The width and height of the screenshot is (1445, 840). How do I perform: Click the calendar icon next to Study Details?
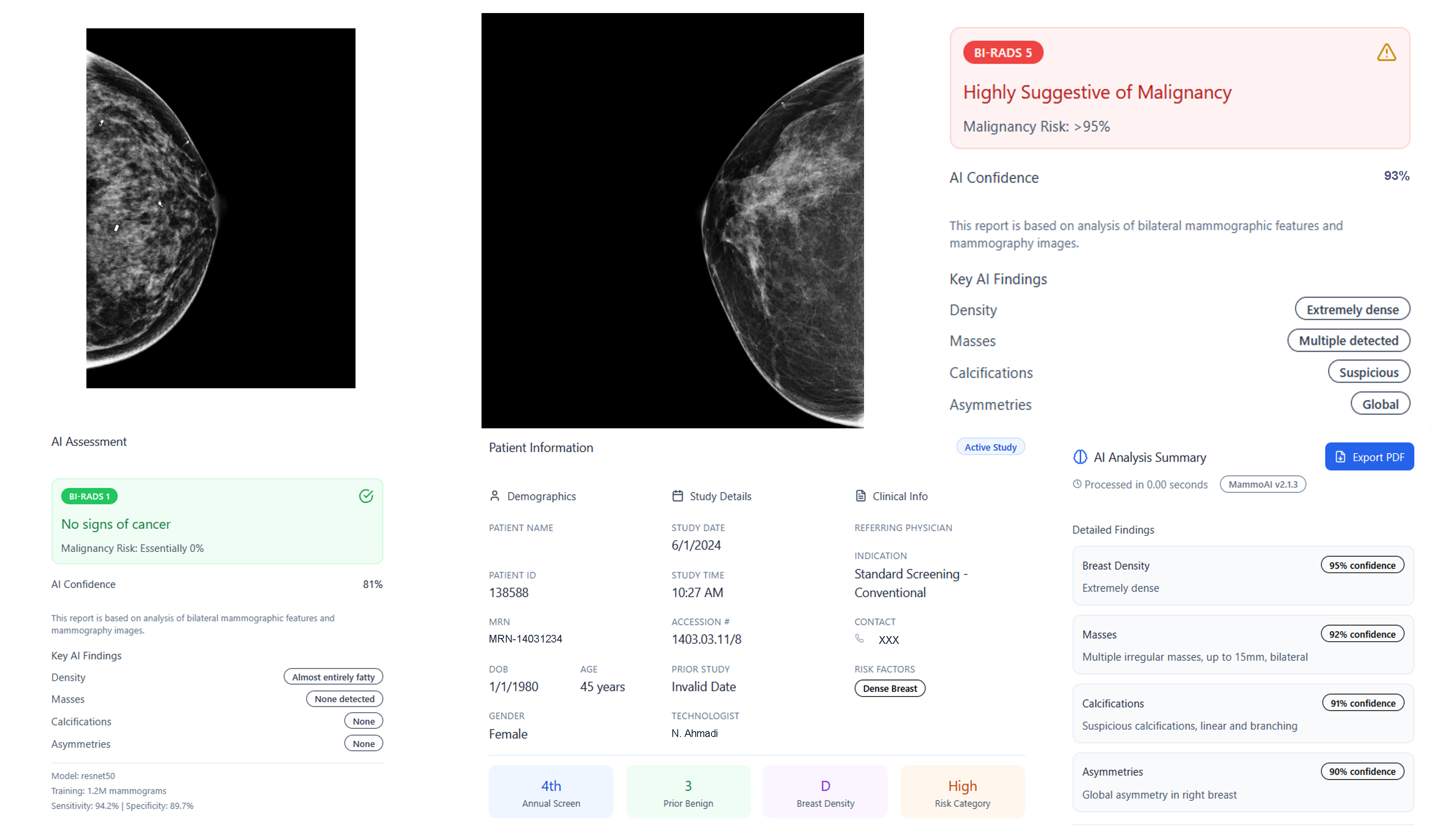pos(677,496)
